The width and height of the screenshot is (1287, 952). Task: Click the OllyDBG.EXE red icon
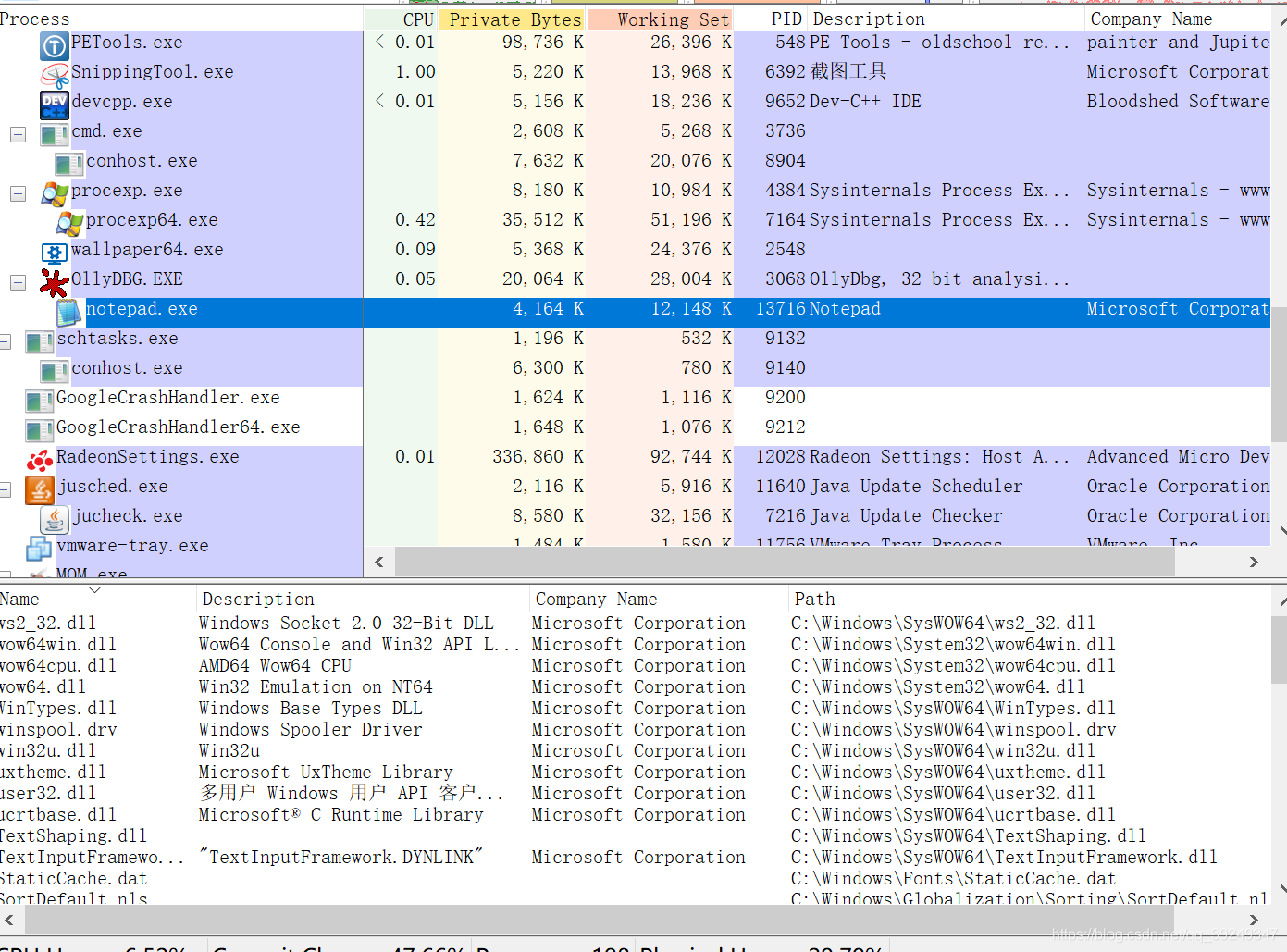(x=55, y=281)
